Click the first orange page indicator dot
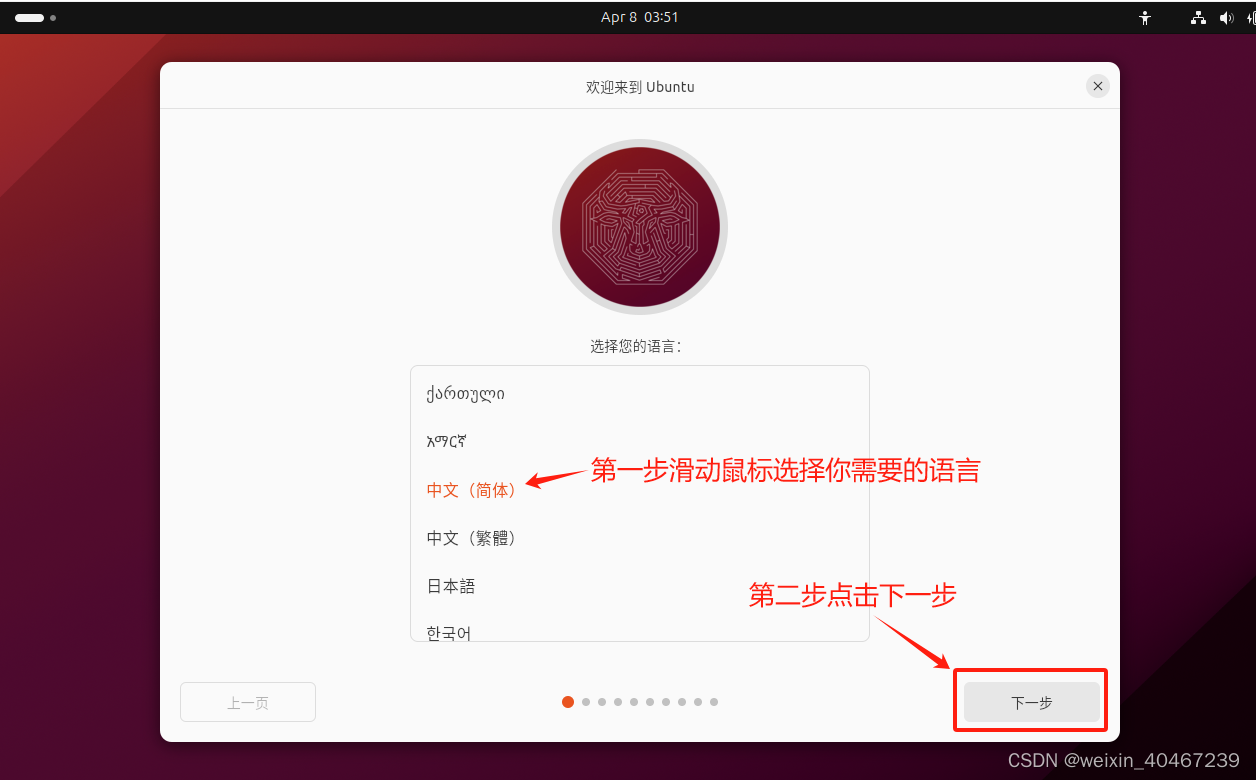The width and height of the screenshot is (1256, 780). point(568,702)
